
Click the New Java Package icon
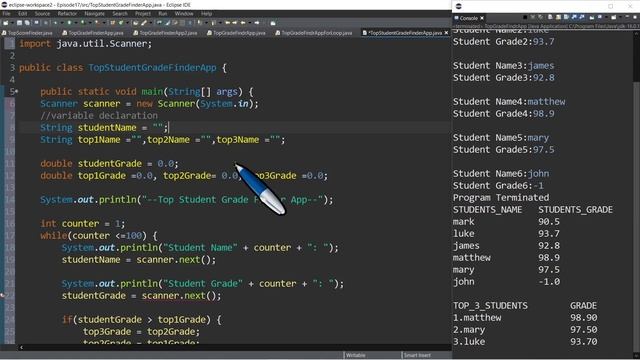pyautogui.click(x=113, y=23)
